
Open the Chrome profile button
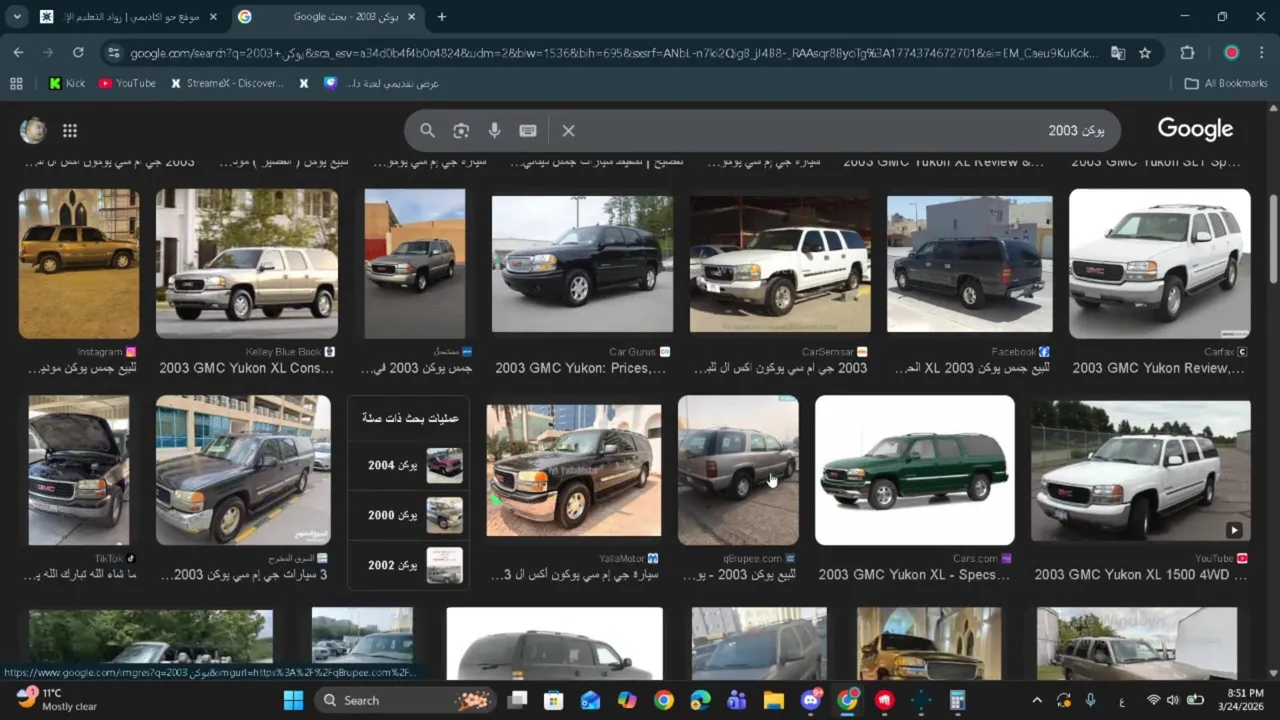click(x=1232, y=53)
